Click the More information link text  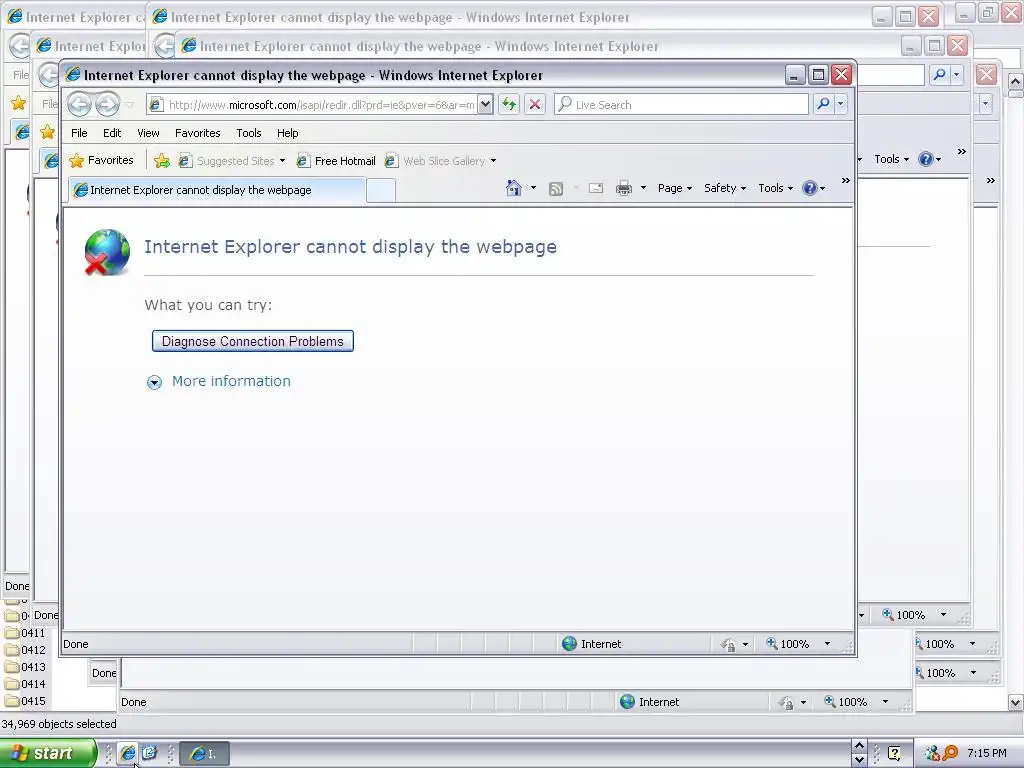[x=231, y=381]
